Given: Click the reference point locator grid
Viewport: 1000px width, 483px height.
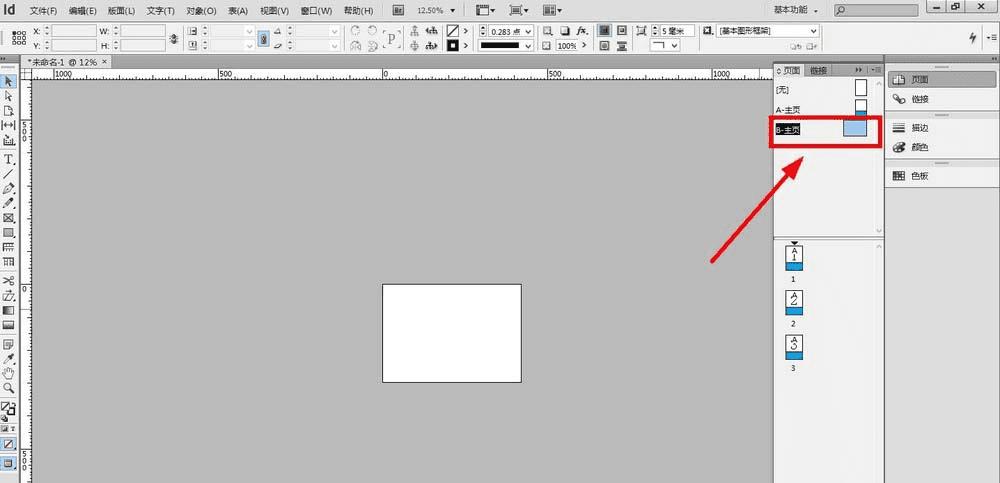Looking at the screenshot, I should 19,38.
